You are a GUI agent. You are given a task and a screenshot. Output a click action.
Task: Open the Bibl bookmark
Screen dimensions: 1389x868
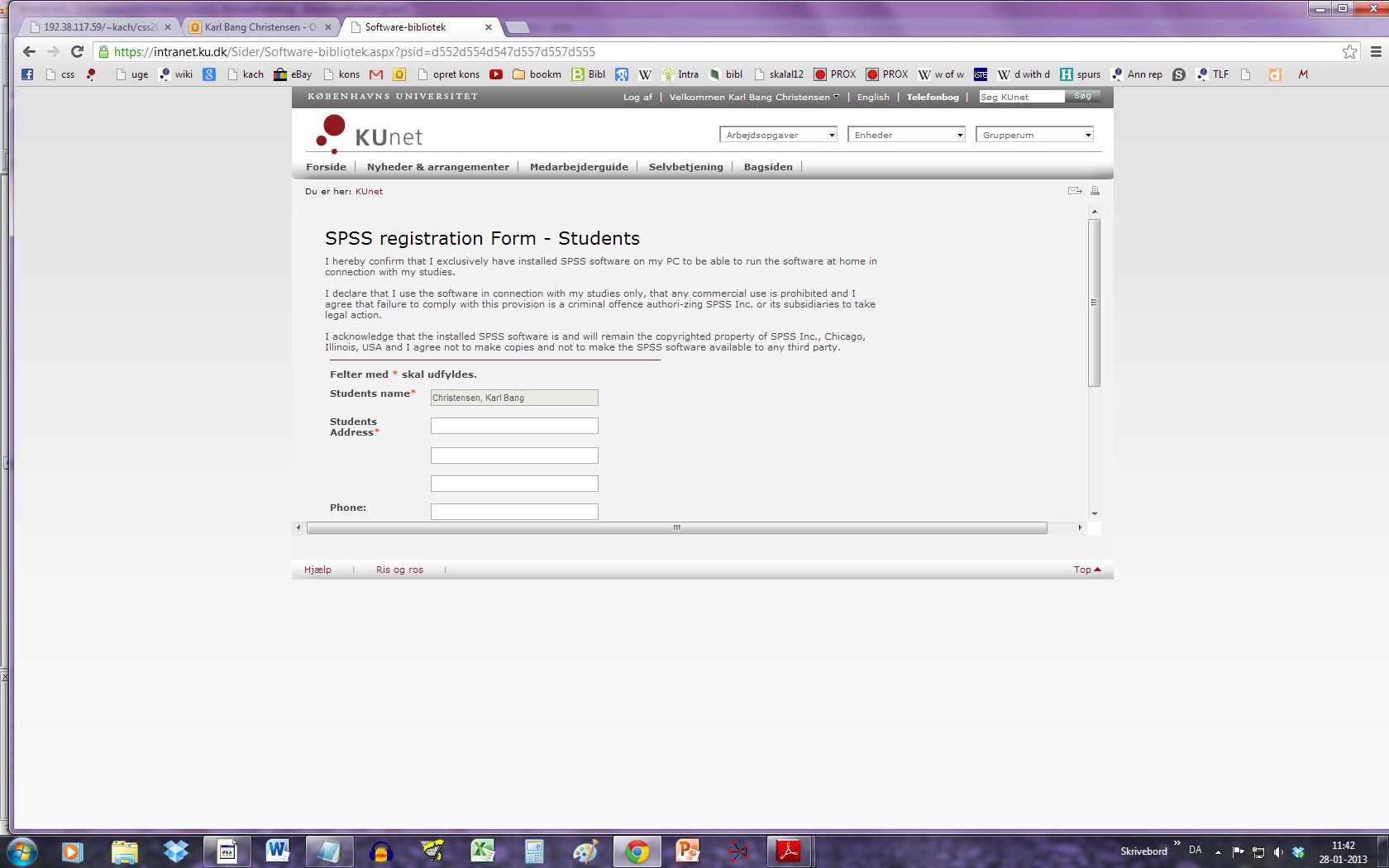589,74
